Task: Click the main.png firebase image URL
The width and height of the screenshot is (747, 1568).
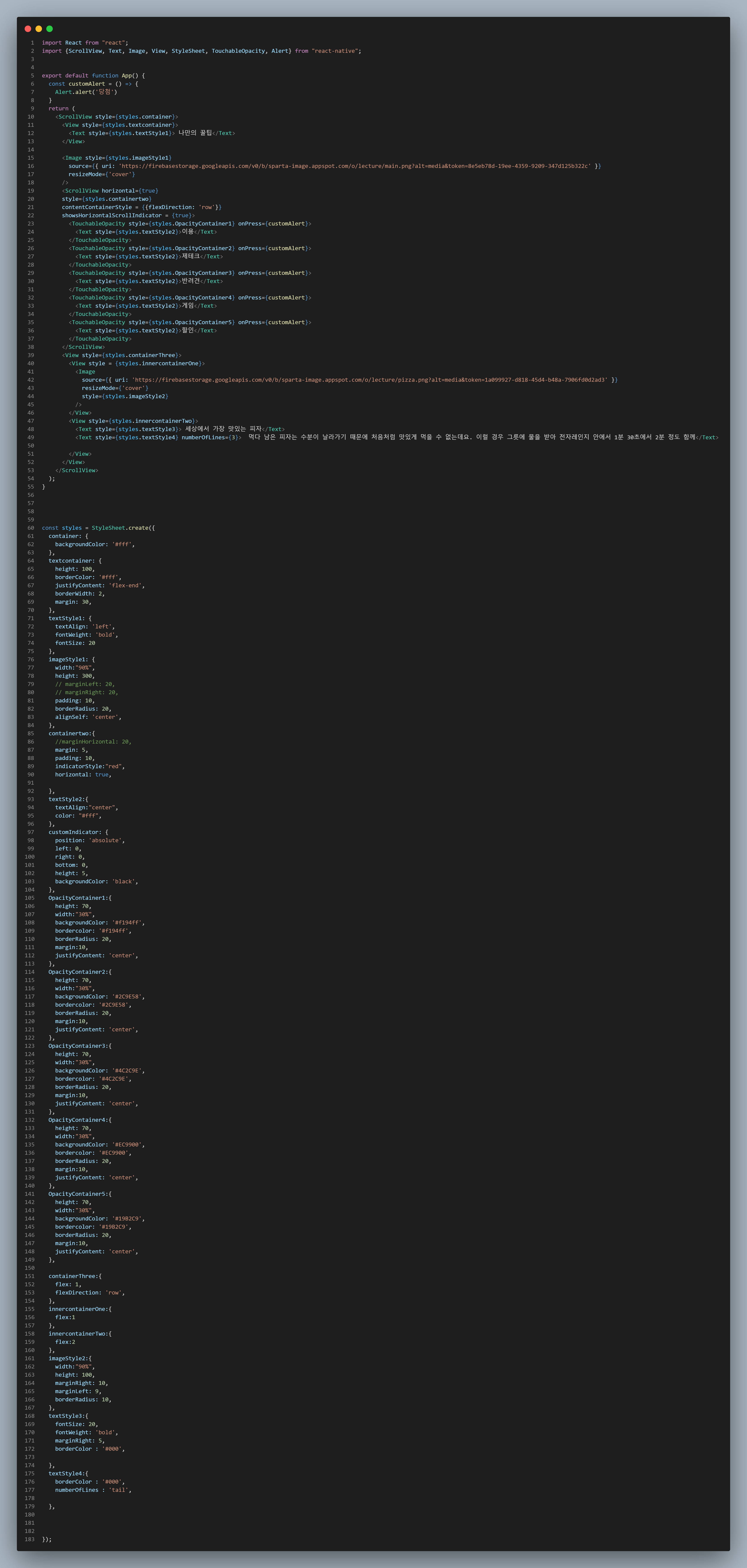Action: (x=355, y=166)
